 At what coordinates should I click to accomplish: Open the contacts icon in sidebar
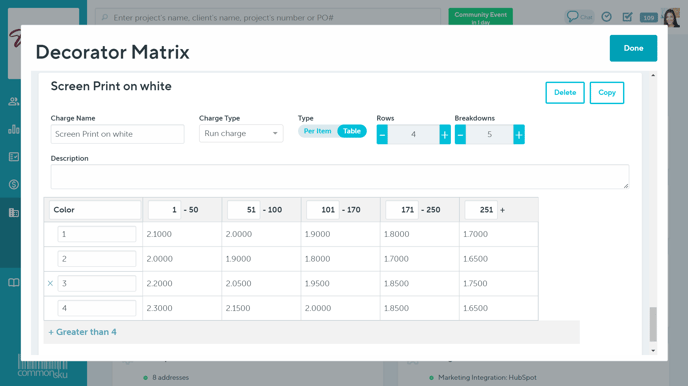[x=14, y=101]
